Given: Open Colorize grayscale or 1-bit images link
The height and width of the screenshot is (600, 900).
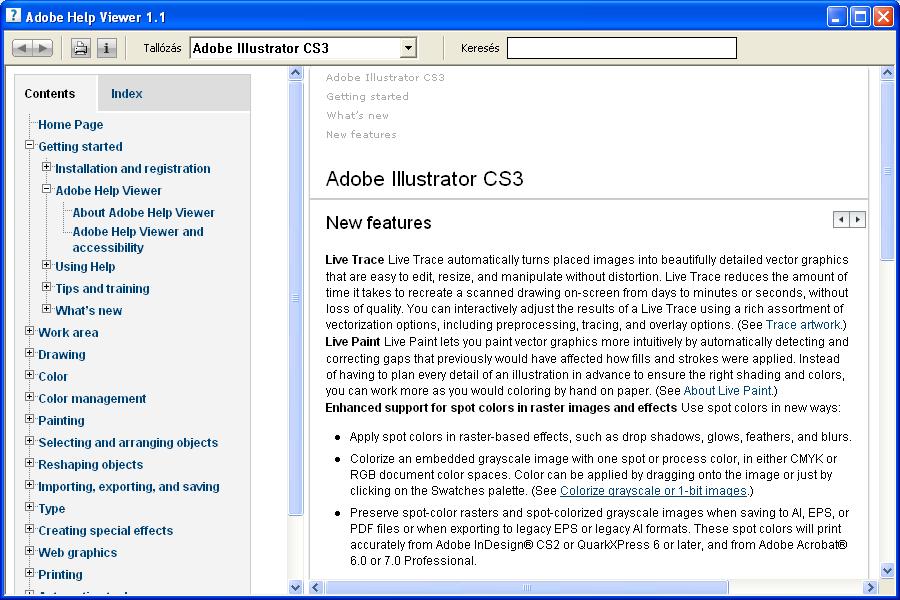Looking at the screenshot, I should pos(653,491).
